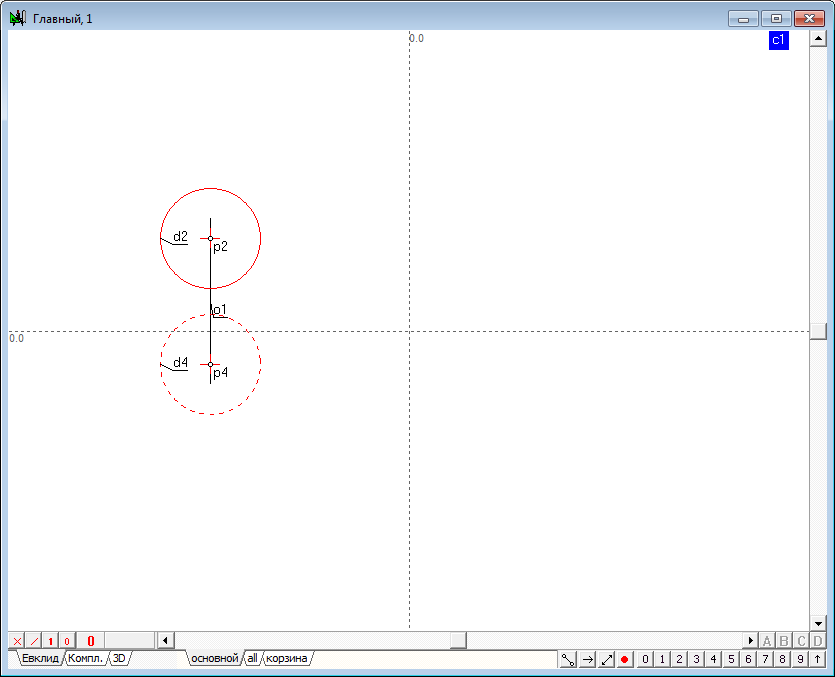Image resolution: width=835 pixels, height=677 pixels.
Task: Select point p2 at circle center
Action: 210,238
